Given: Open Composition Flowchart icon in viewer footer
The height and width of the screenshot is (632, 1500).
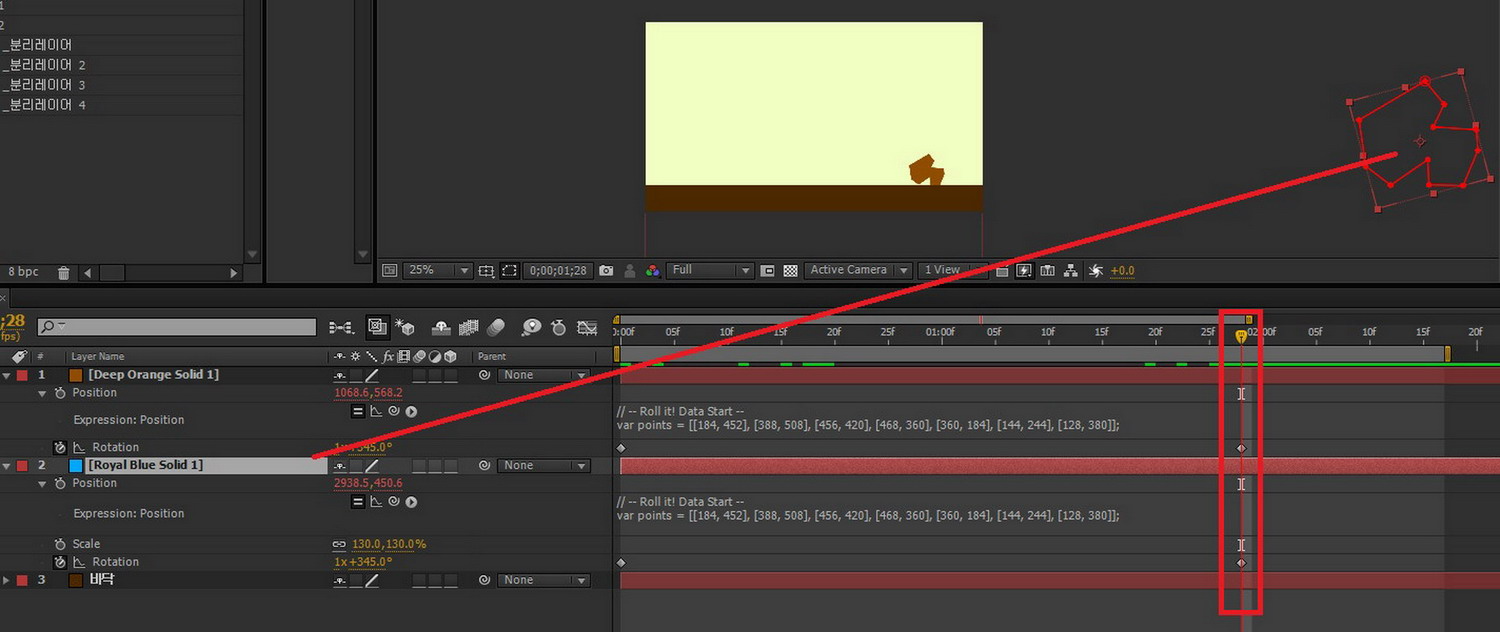Looking at the screenshot, I should tap(1071, 270).
